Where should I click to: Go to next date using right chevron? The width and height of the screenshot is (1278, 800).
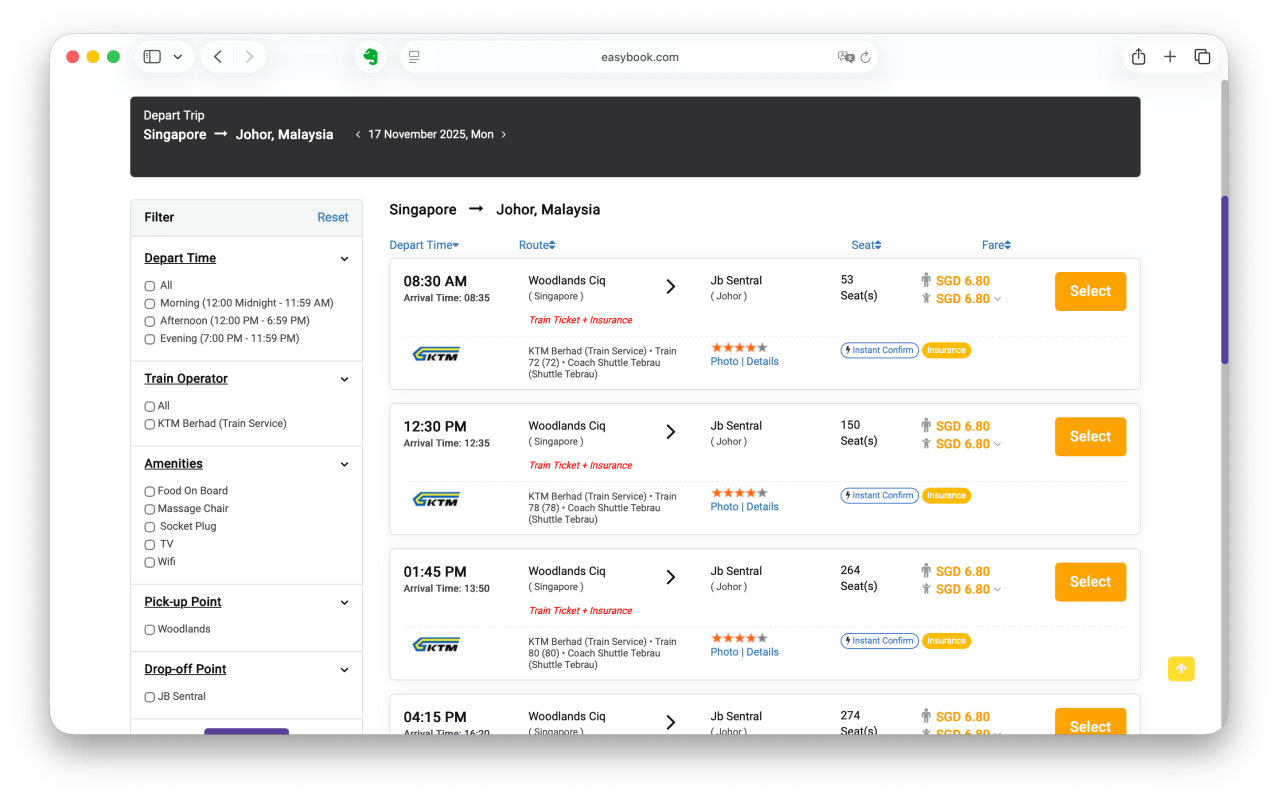coord(504,135)
